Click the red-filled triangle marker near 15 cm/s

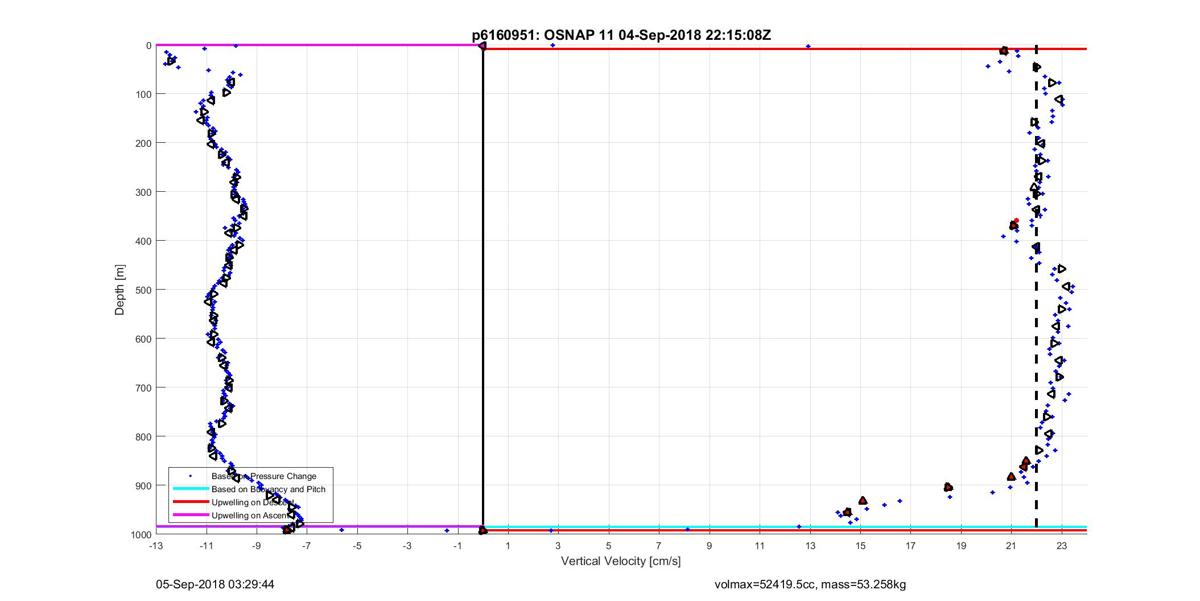[863, 500]
